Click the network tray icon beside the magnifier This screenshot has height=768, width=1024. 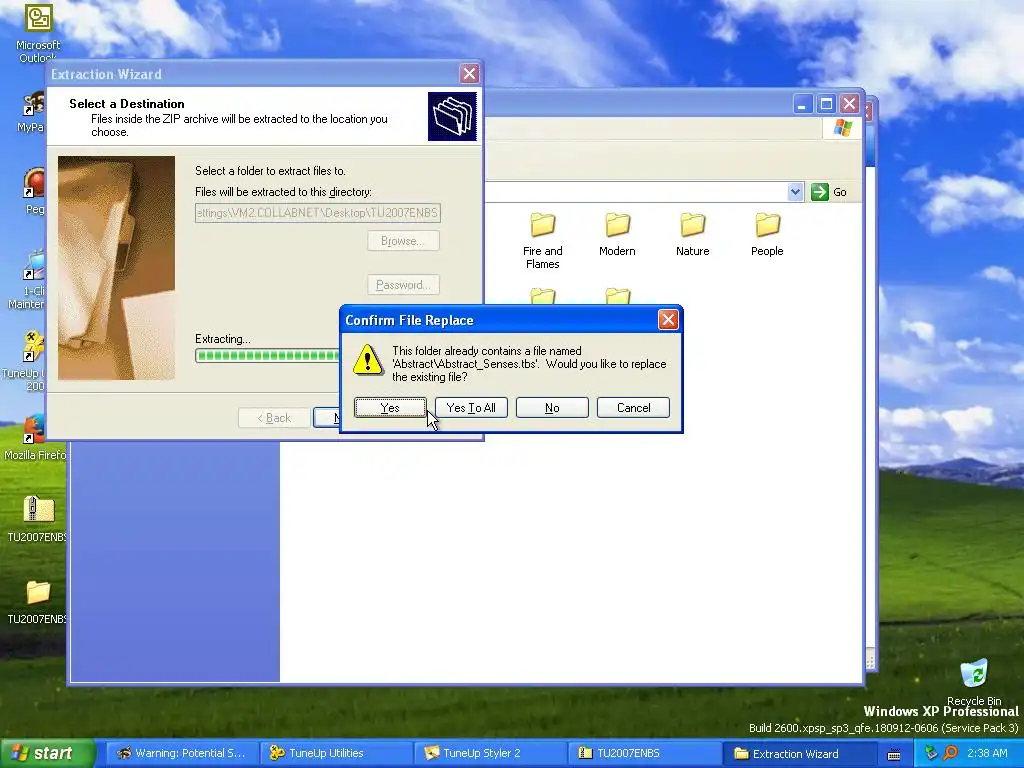pyautogui.click(x=932, y=753)
